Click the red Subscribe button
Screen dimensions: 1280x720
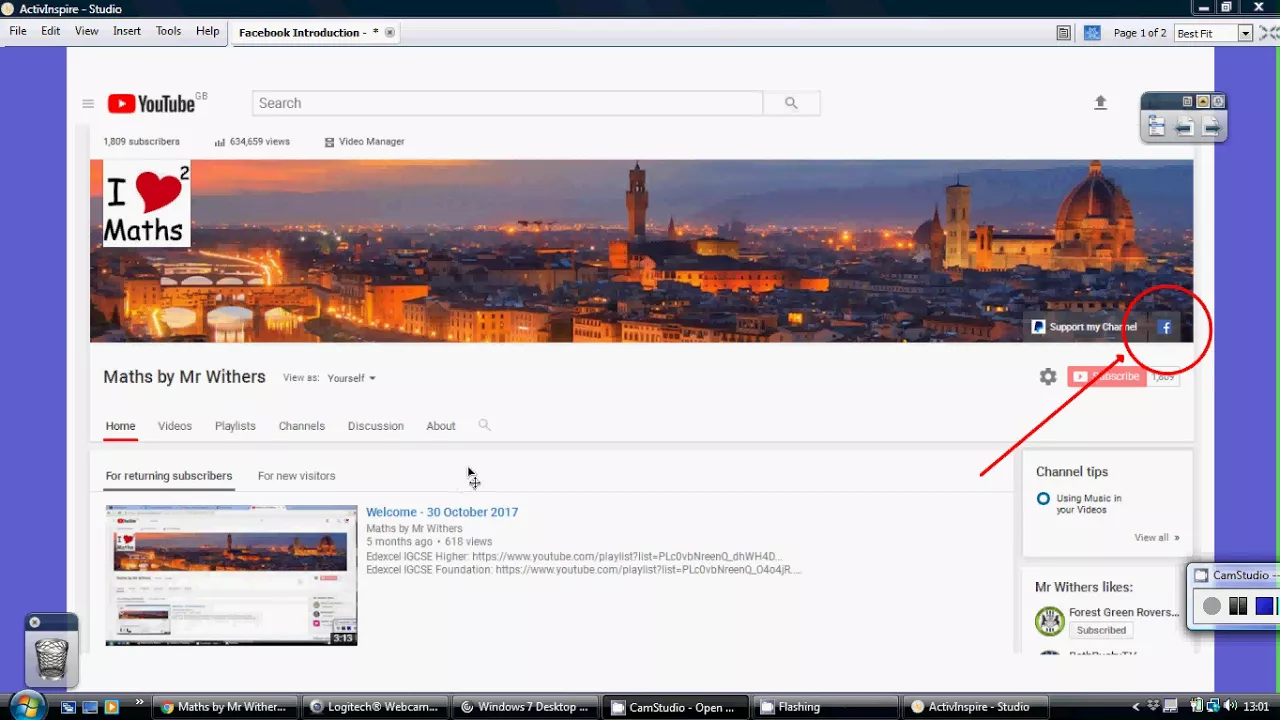(1107, 377)
